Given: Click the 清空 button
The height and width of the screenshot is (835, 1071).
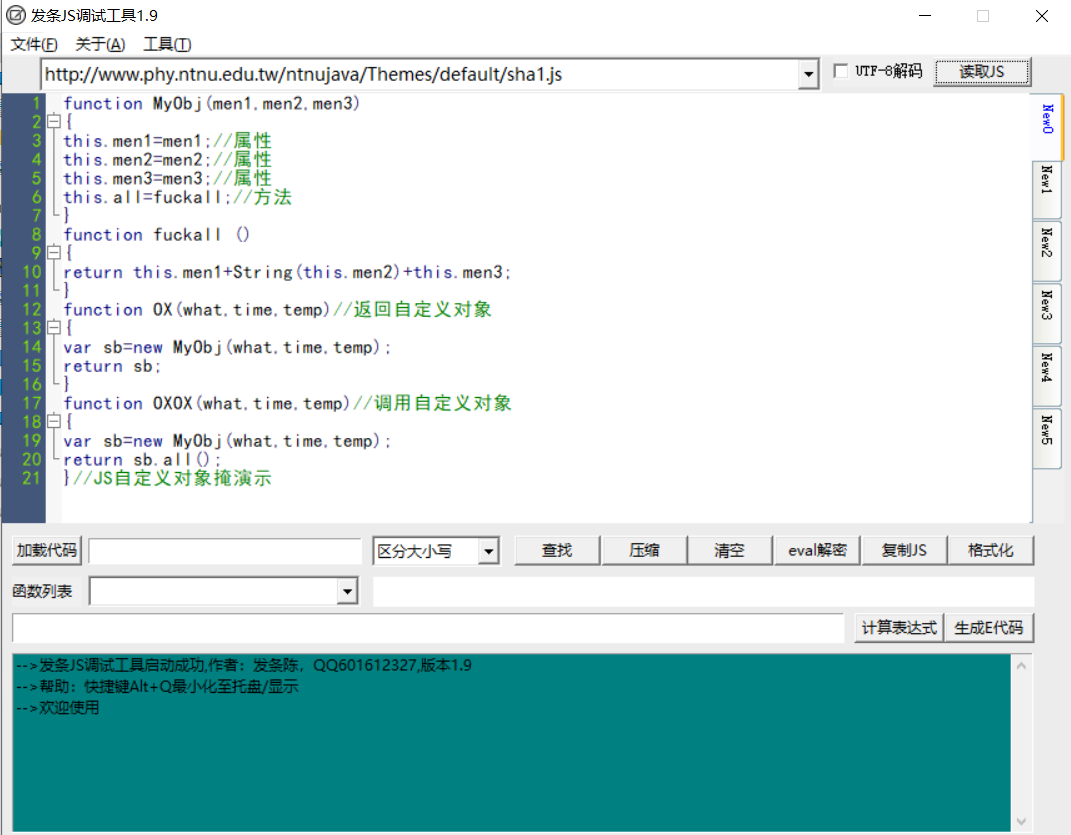Looking at the screenshot, I should tap(729, 551).
